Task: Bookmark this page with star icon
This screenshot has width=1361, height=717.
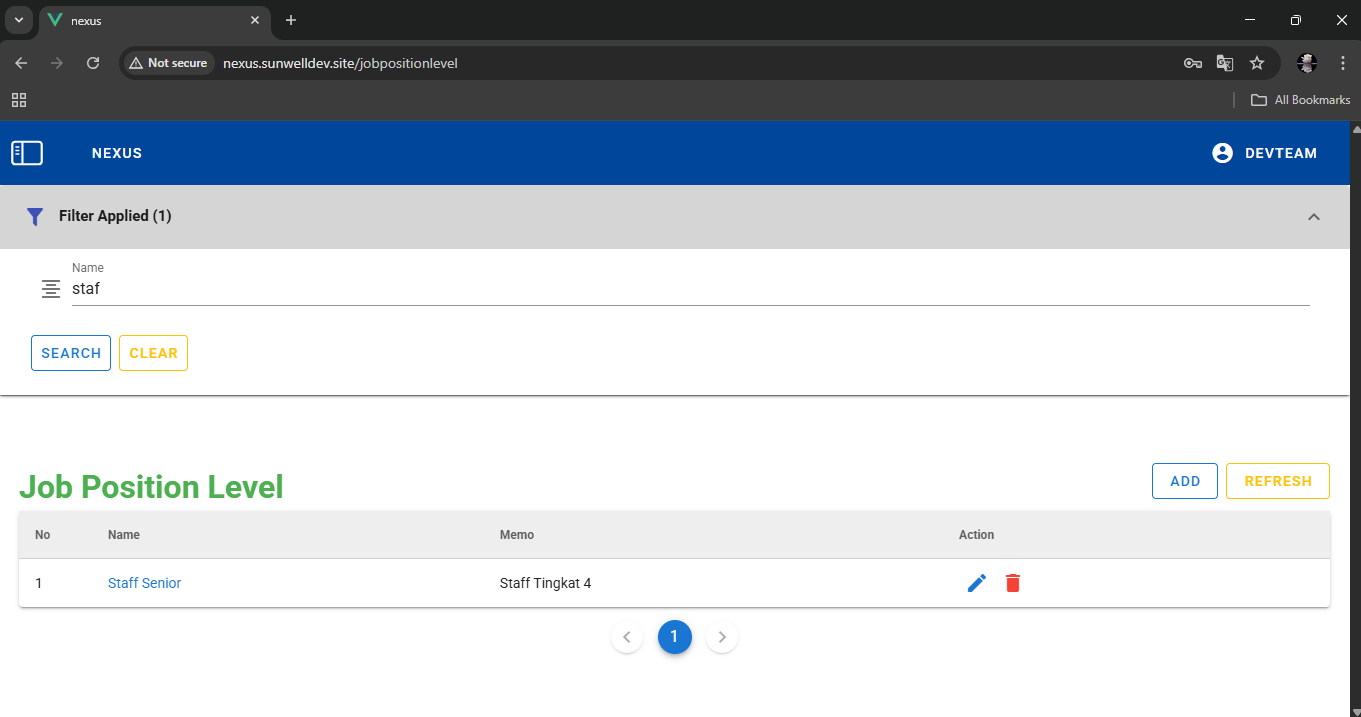Action: [x=1257, y=63]
